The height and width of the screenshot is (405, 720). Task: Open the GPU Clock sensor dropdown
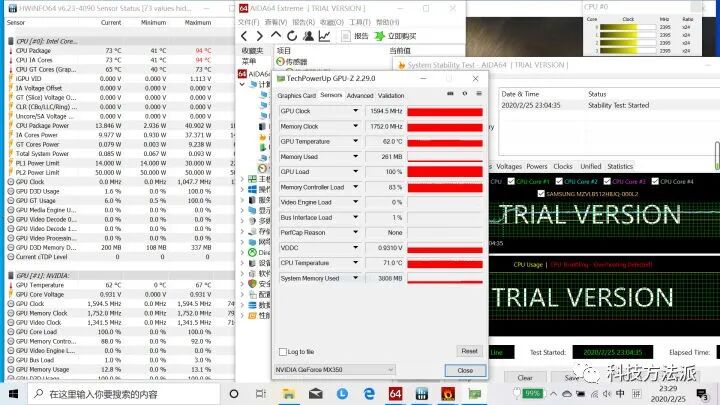(x=355, y=111)
